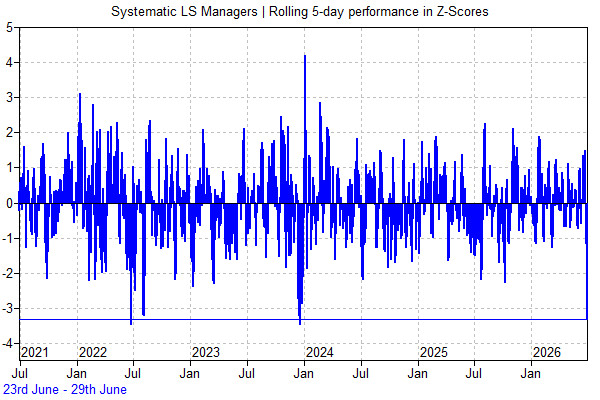The image size is (600, 400).
Task: Click the 2022 year label
Action: click(93, 352)
